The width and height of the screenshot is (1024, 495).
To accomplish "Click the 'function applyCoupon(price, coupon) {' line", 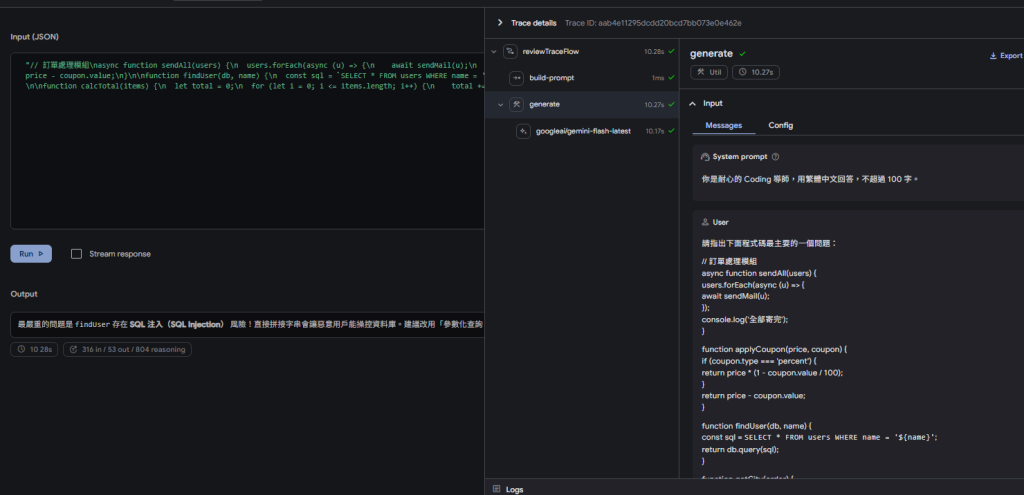I will click(774, 349).
